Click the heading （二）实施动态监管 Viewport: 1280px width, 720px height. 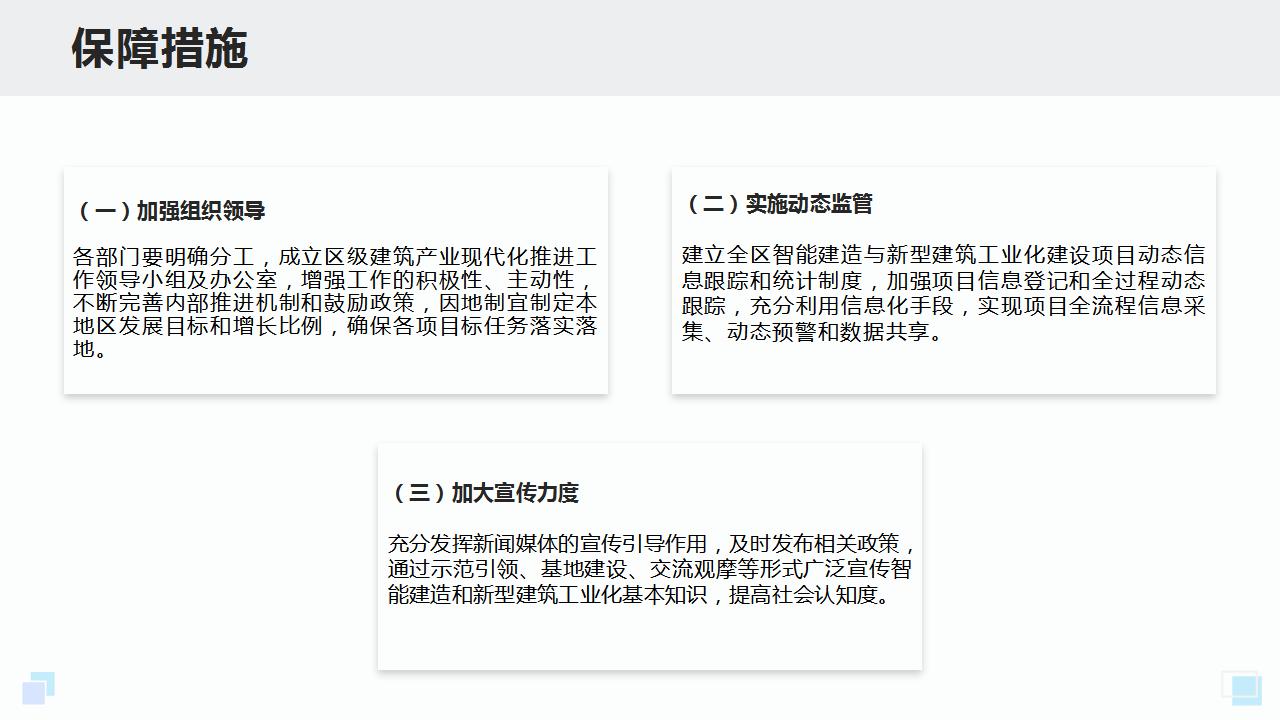778,204
